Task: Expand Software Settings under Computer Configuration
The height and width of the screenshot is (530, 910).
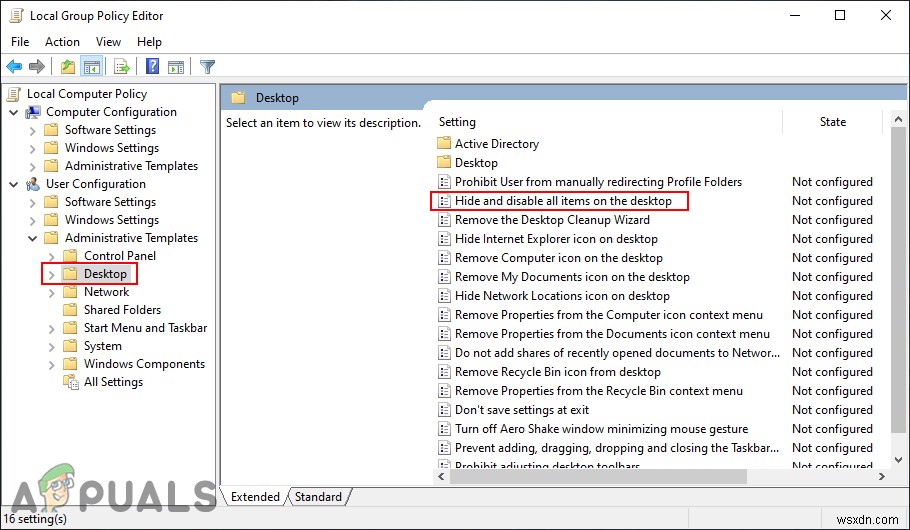Action: coord(32,131)
